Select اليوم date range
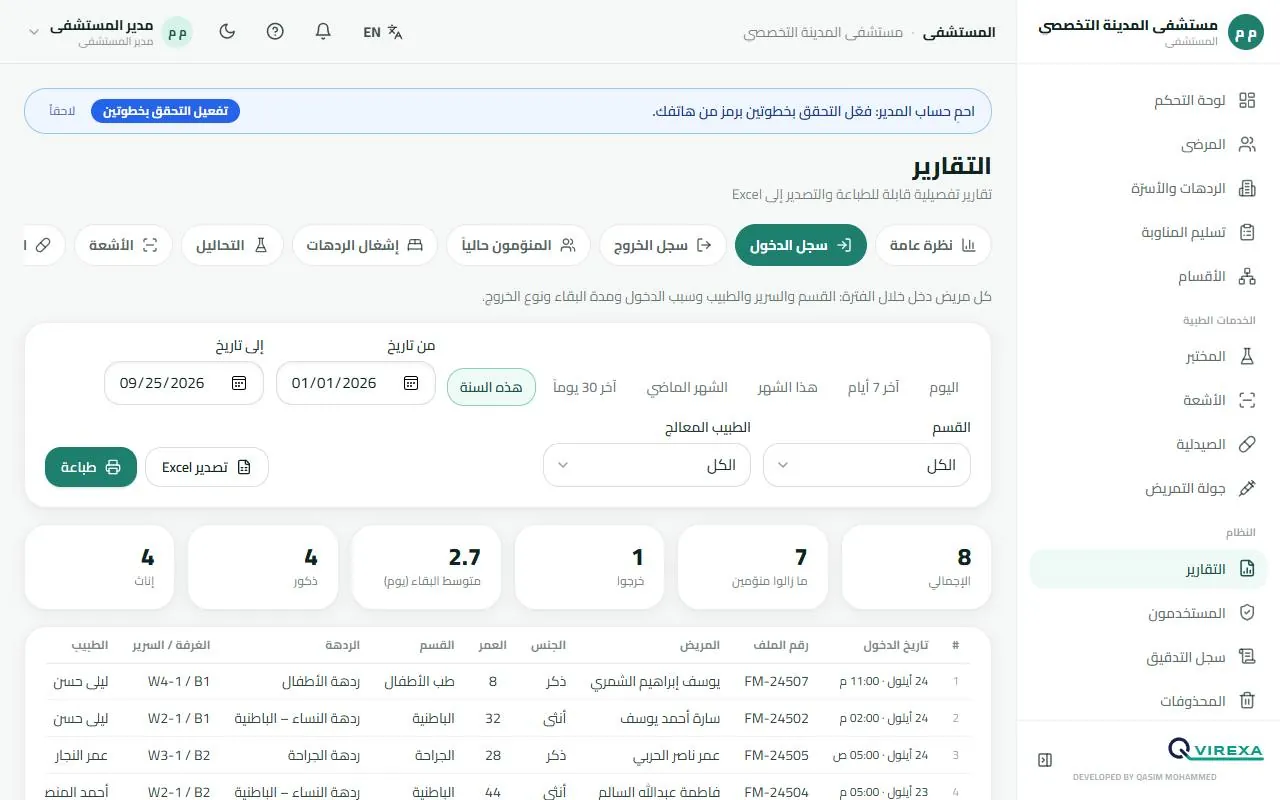This screenshot has height=800, width=1280. pyautogui.click(x=944, y=387)
